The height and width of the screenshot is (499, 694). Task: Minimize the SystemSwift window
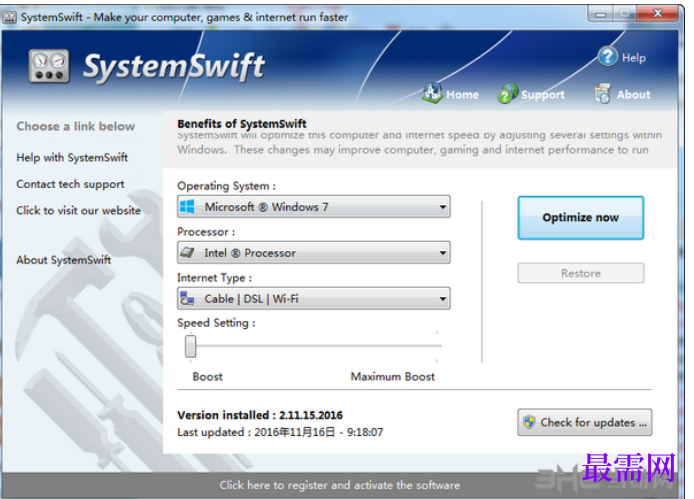click(x=601, y=15)
